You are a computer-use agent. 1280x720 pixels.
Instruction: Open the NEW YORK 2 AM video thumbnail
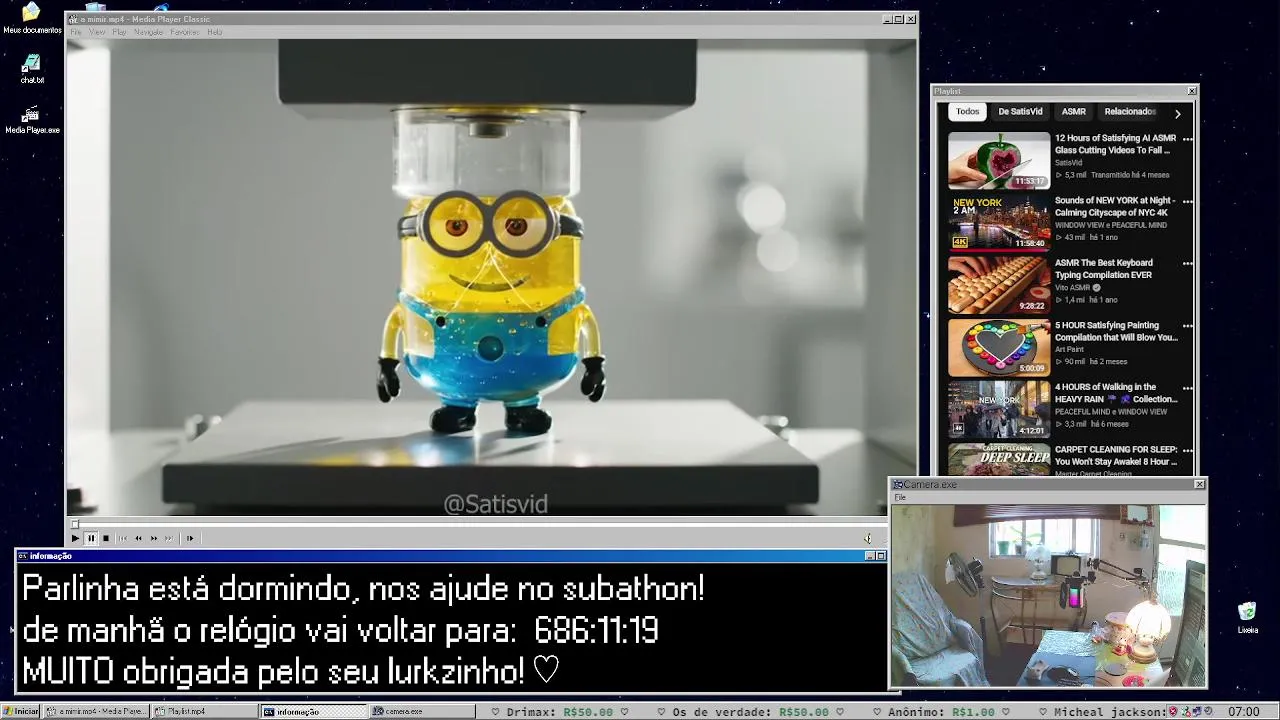(x=999, y=222)
